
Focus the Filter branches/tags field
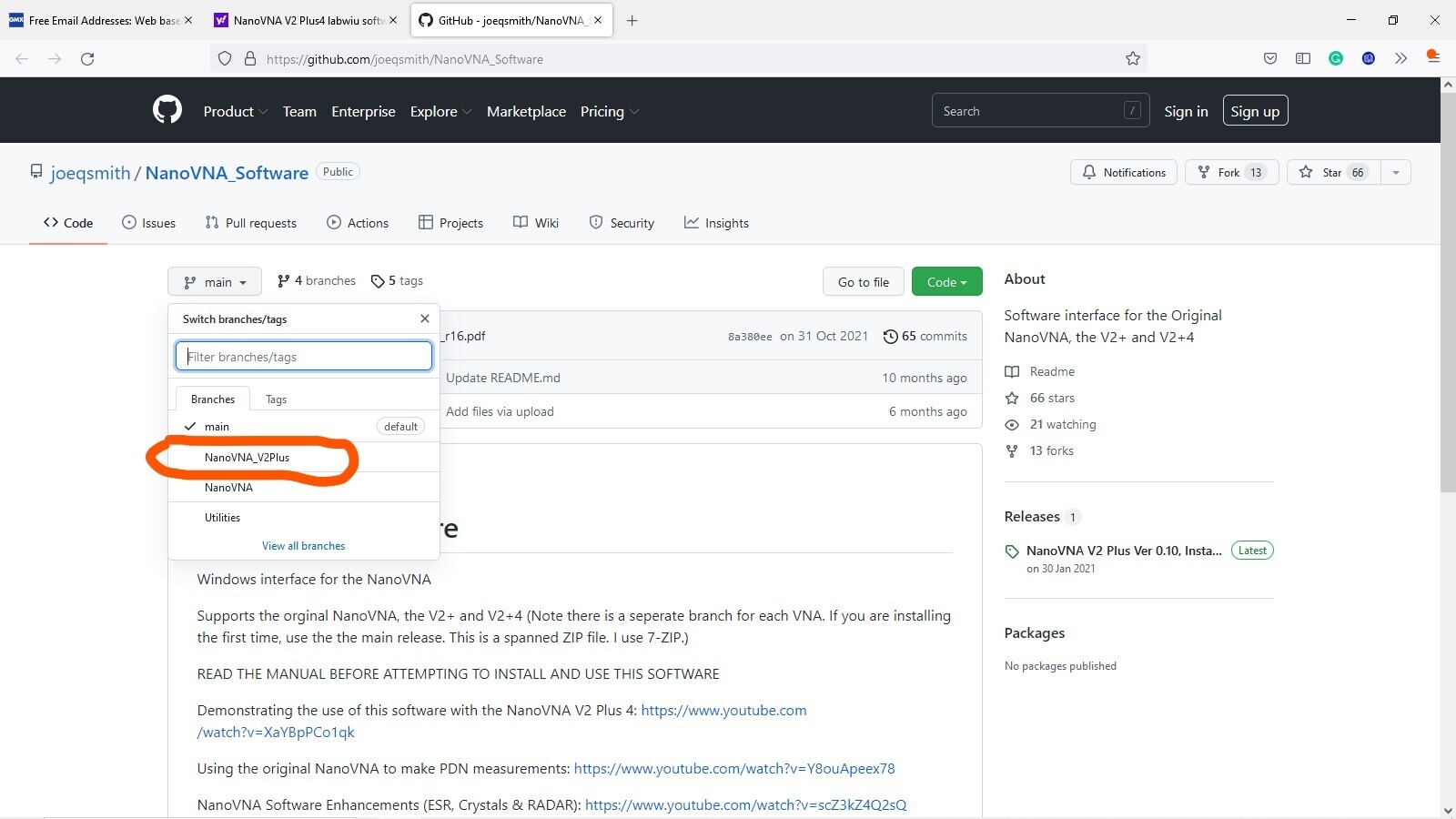pos(304,356)
